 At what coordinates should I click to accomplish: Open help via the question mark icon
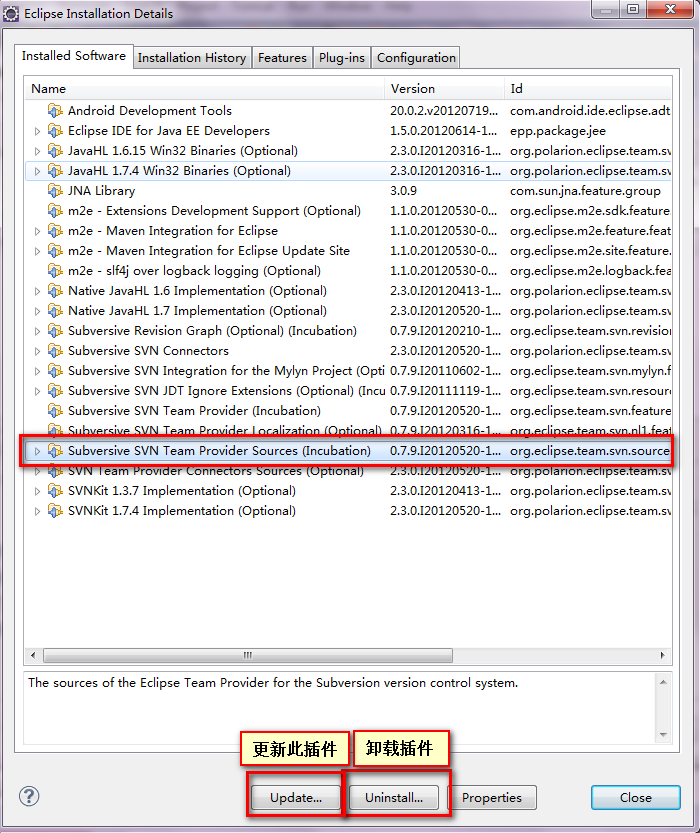(x=29, y=796)
